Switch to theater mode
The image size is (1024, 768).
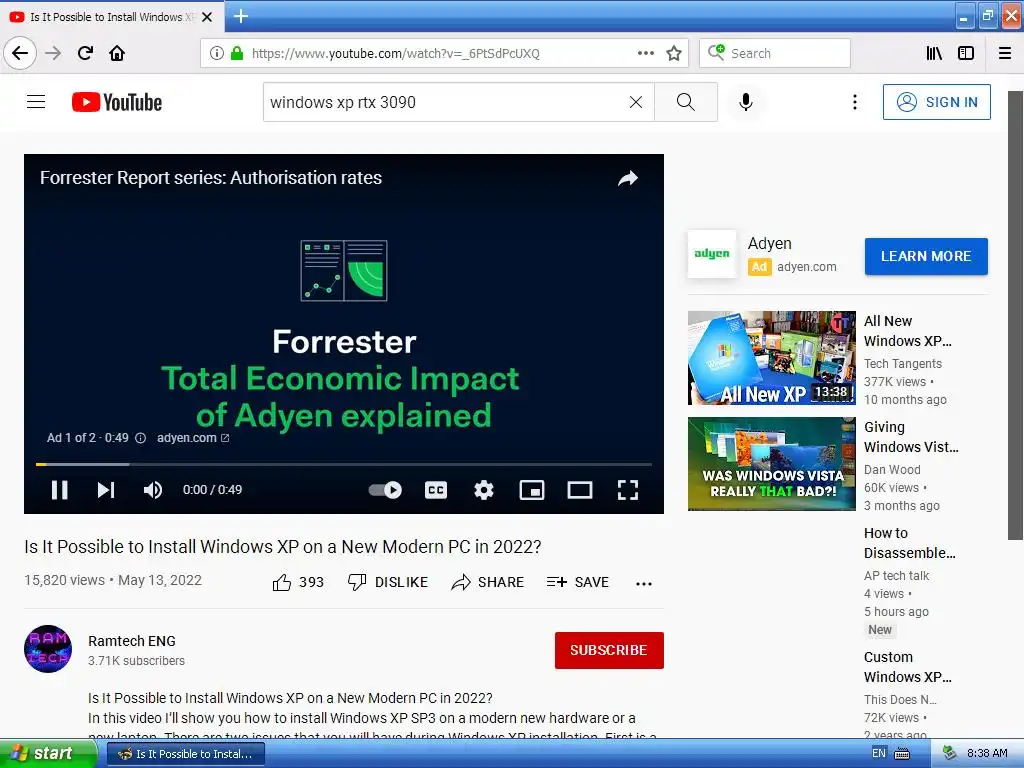coord(579,490)
